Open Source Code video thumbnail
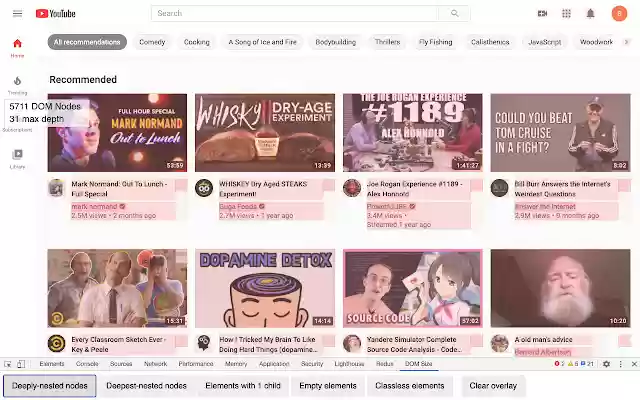 coord(413,288)
